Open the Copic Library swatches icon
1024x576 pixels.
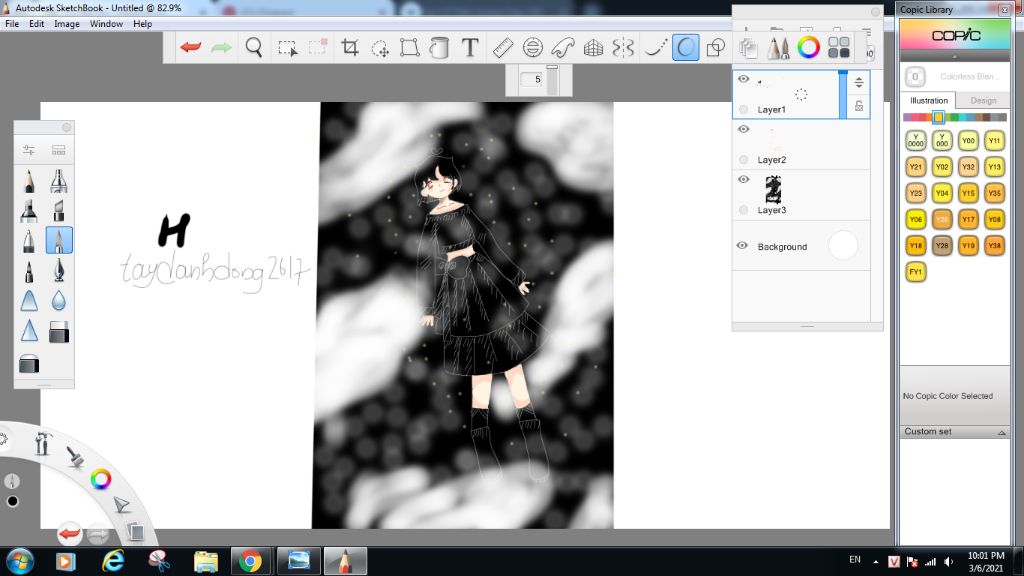click(839, 47)
